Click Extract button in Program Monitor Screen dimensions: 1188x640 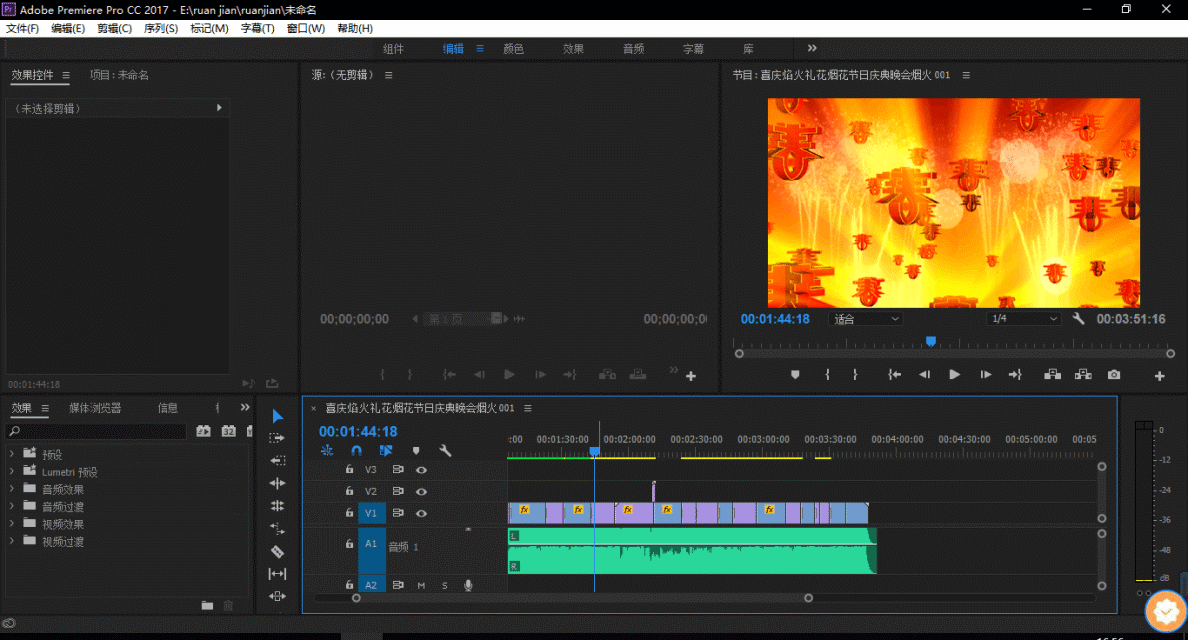[1083, 375]
